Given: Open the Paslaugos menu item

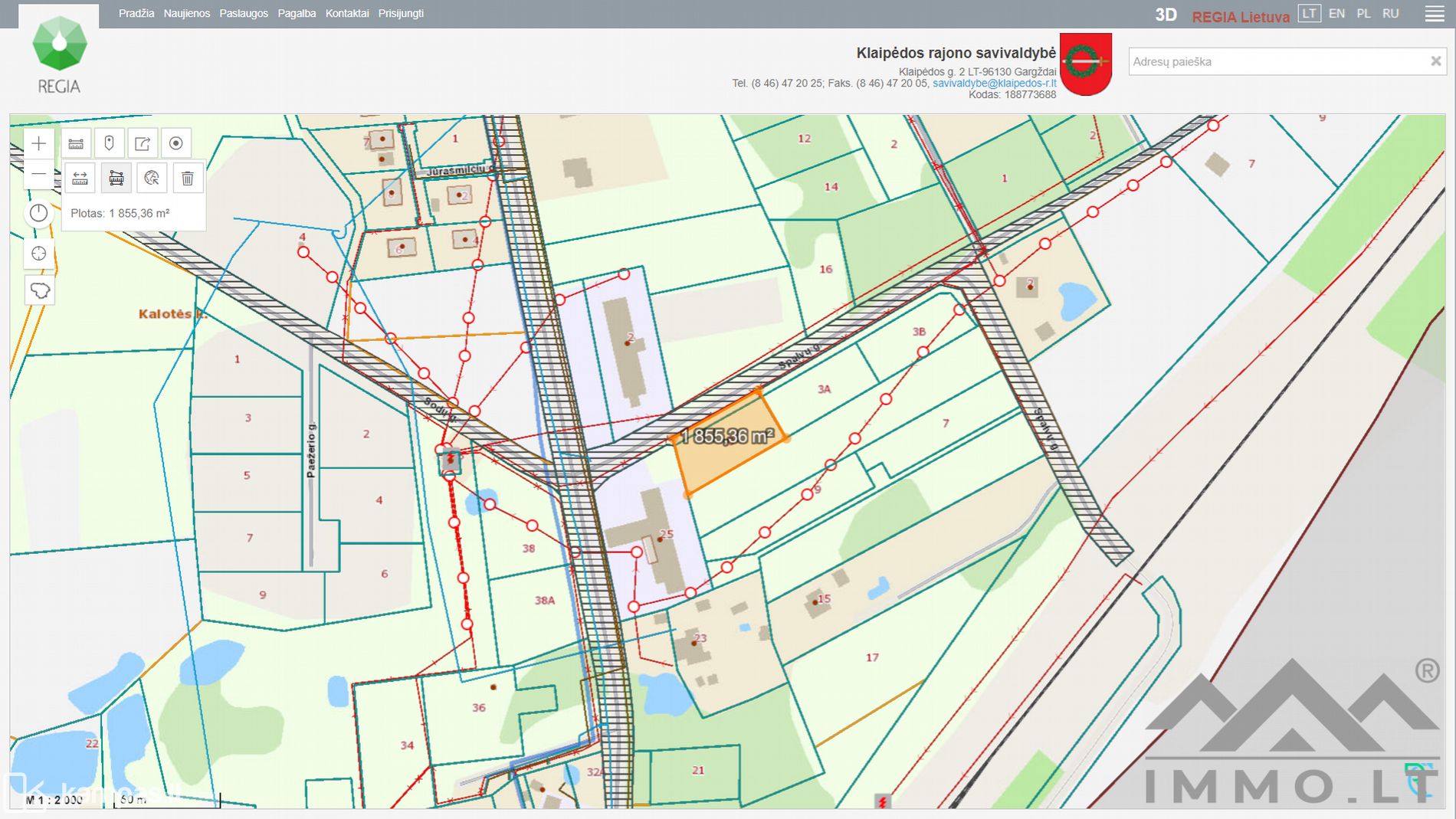Looking at the screenshot, I should point(244,14).
